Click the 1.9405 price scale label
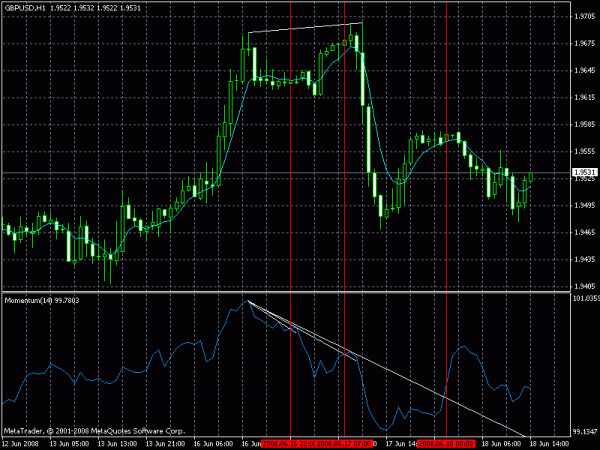The height and width of the screenshot is (450, 600). [x=585, y=286]
